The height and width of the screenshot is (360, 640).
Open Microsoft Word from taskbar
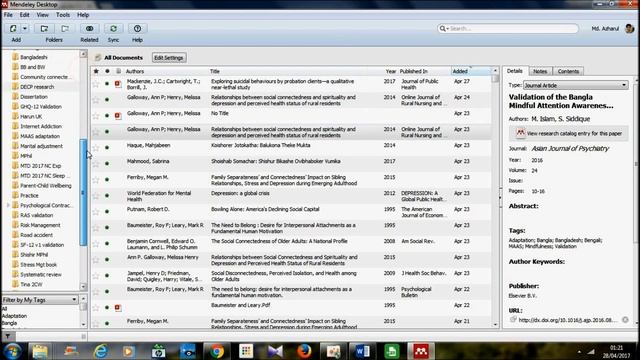[x=362, y=351]
